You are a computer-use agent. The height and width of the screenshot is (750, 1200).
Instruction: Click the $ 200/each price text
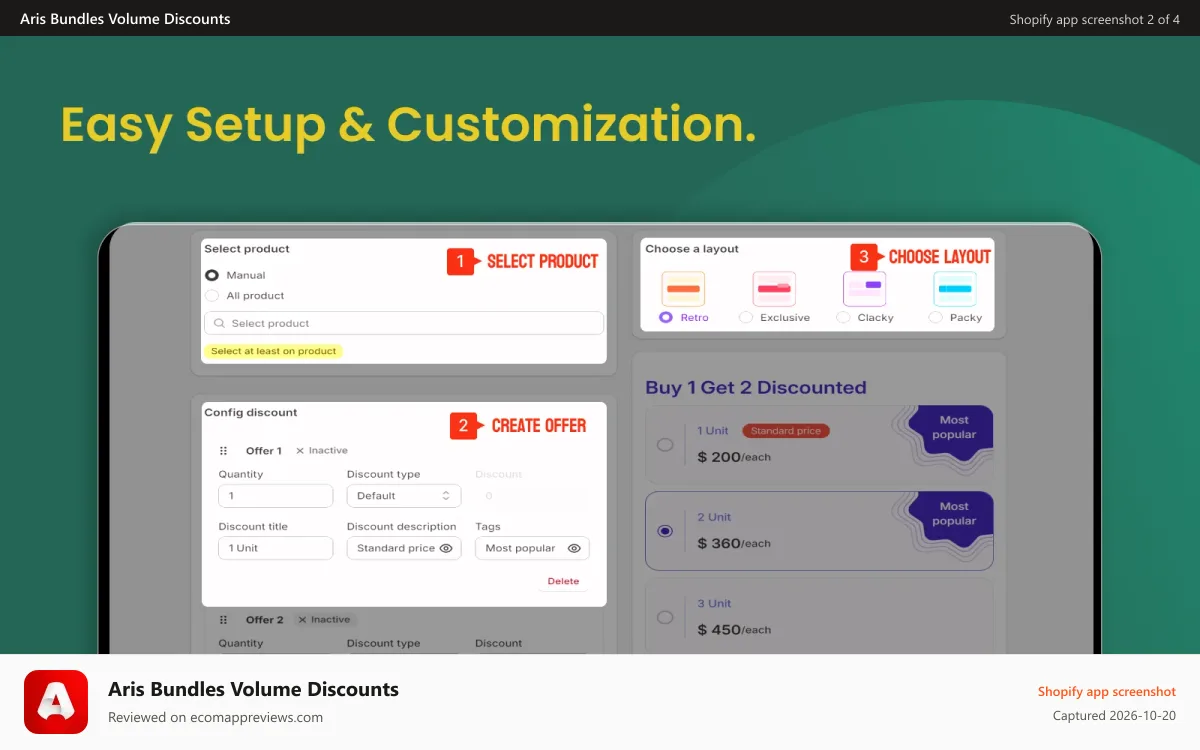click(734, 457)
